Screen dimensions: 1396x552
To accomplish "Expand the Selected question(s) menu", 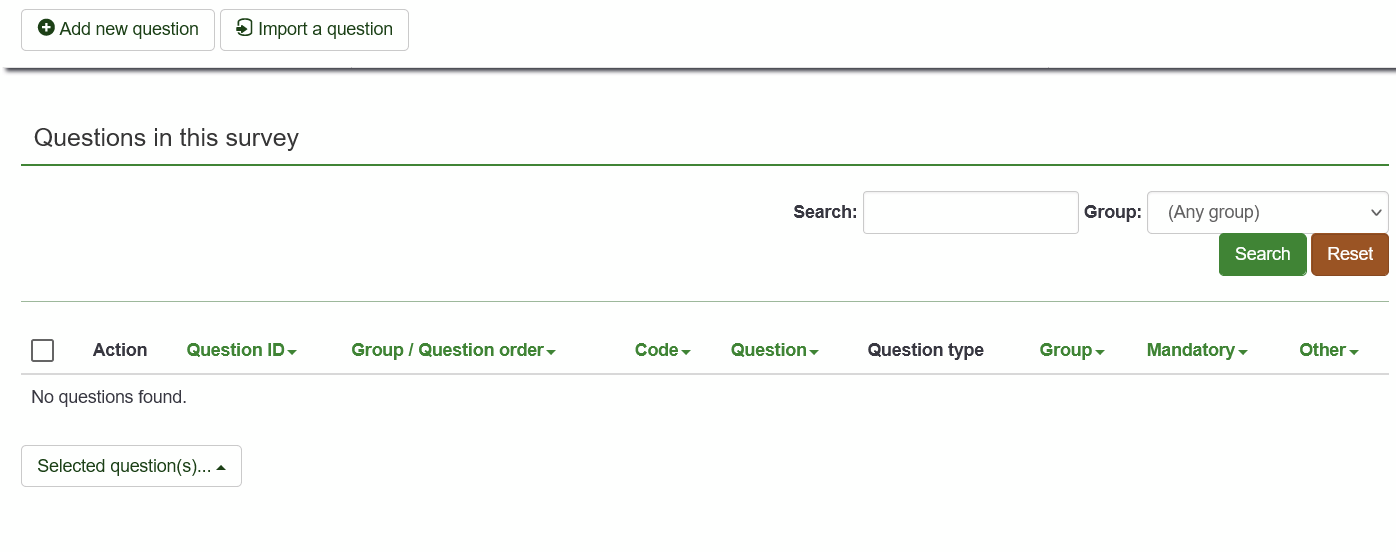I will [131, 466].
